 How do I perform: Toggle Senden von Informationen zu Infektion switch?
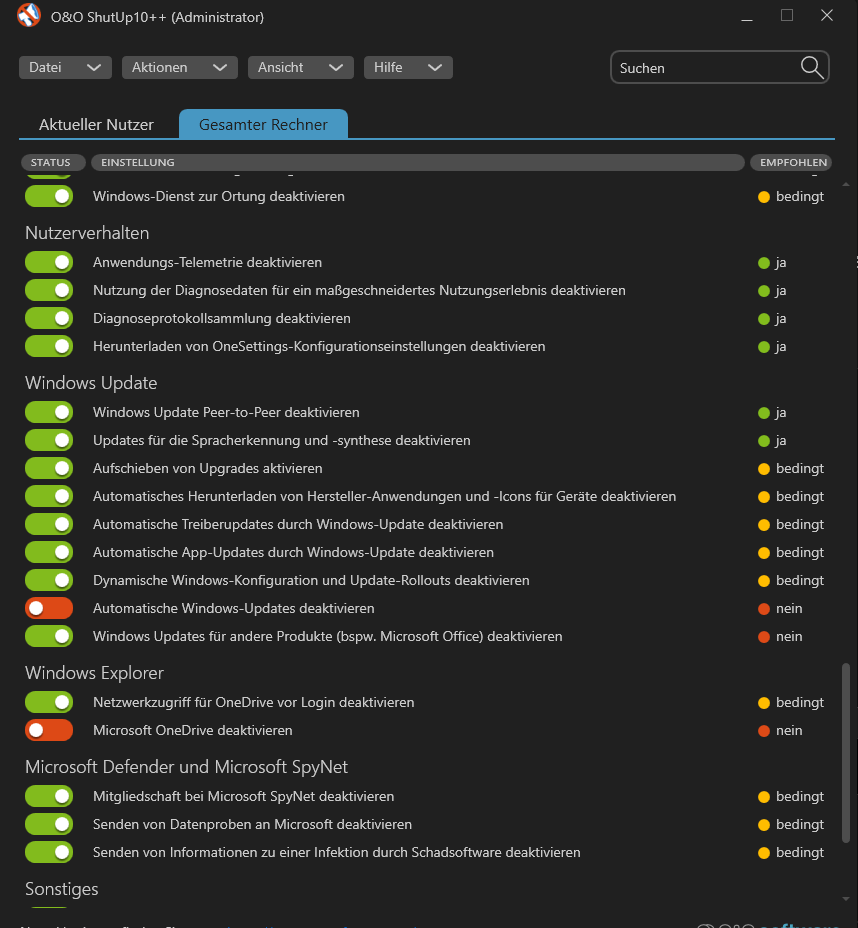pos(49,852)
